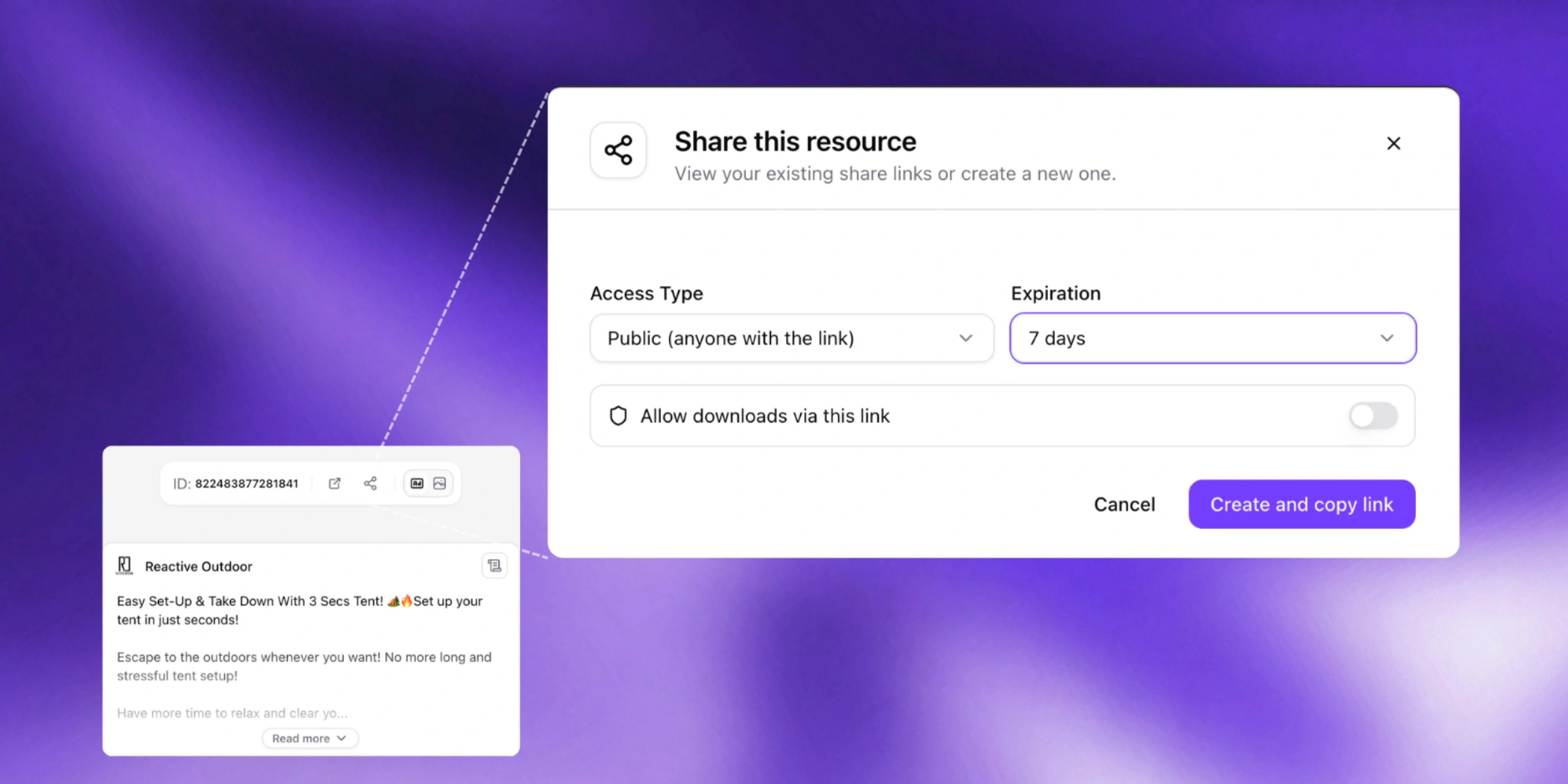Image resolution: width=1568 pixels, height=784 pixels.
Task: Click the Access Type field label
Action: tap(646, 293)
